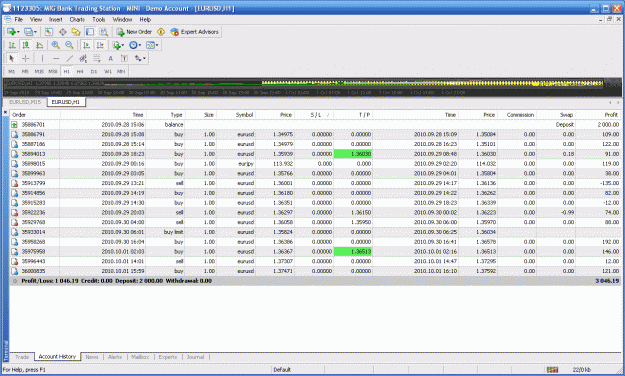
Task: Toggle the Terminal panel icon
Action: 90,32
